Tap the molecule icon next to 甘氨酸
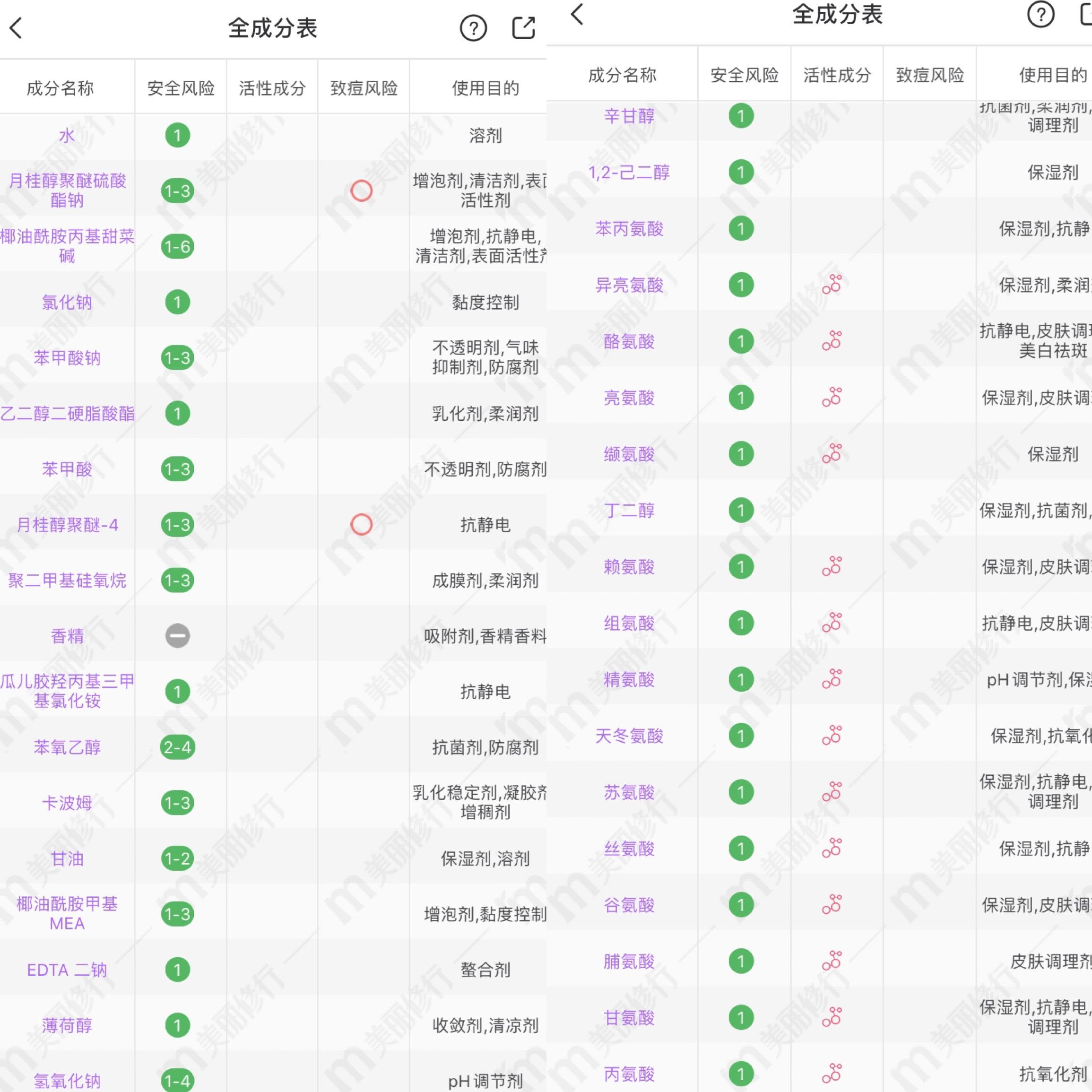 click(x=832, y=1018)
